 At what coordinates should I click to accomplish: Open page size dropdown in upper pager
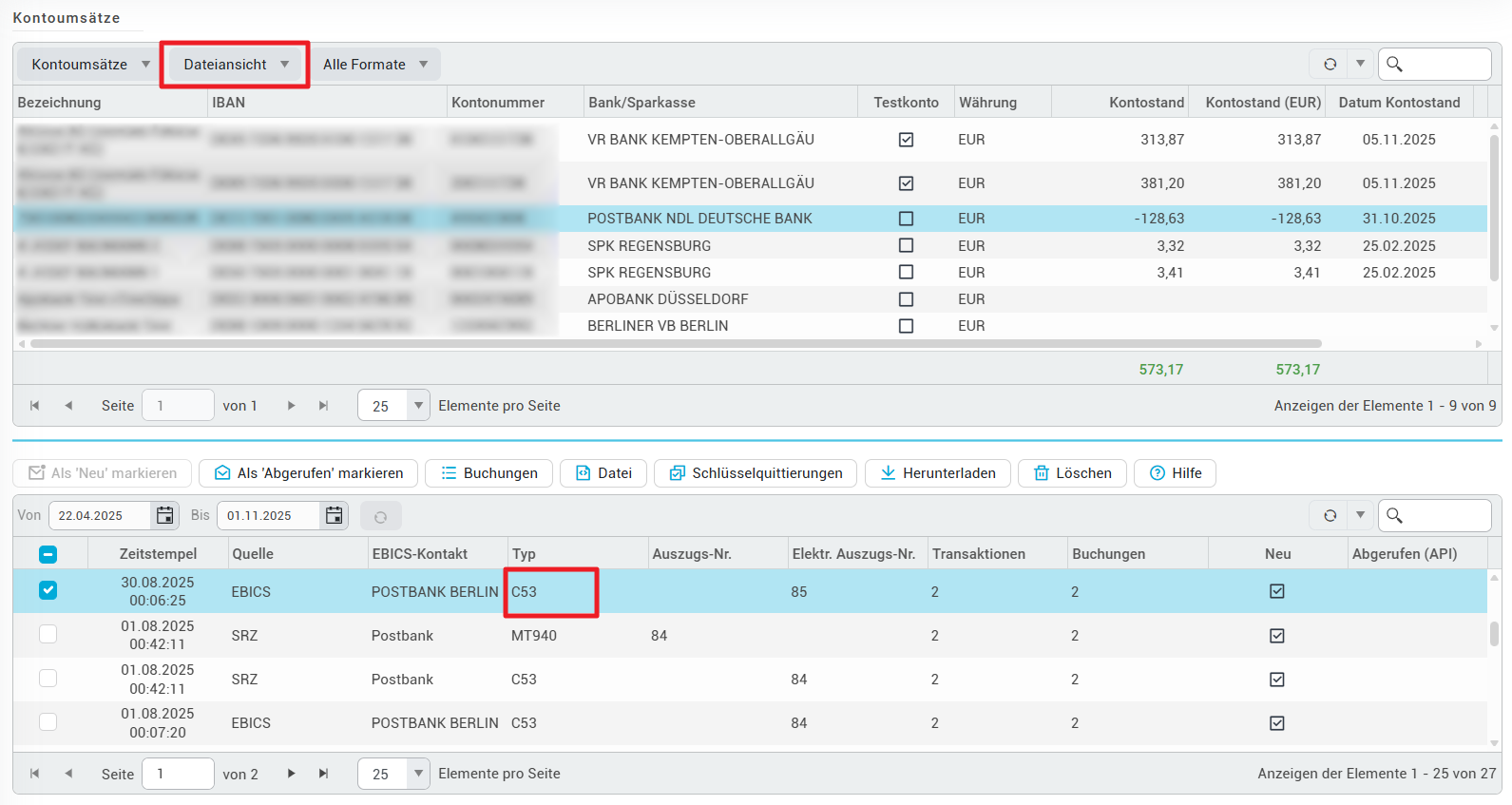click(x=418, y=406)
